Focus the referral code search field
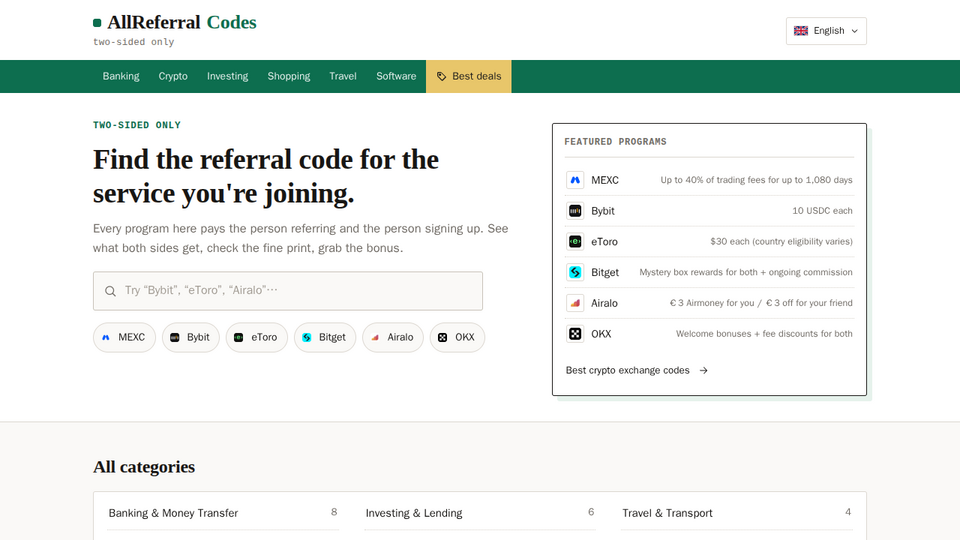The width and height of the screenshot is (960, 540). pos(288,291)
